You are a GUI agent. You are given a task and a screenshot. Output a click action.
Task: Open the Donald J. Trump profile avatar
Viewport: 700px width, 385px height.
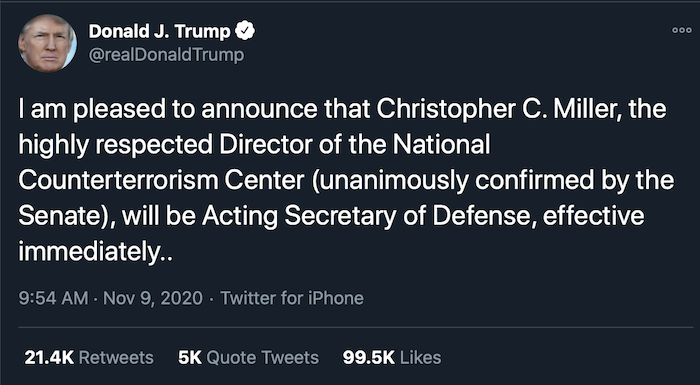47,43
